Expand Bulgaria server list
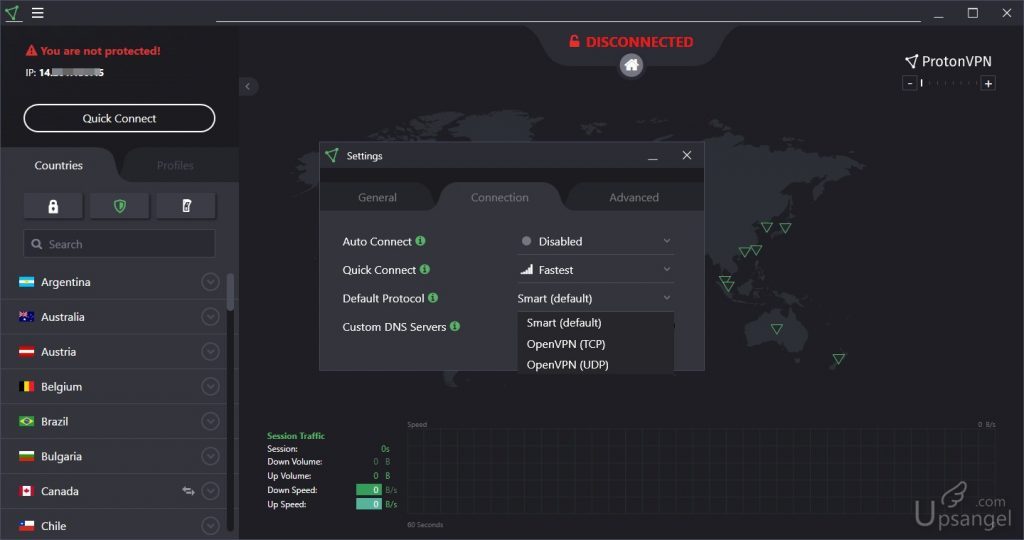The image size is (1024, 540). (210, 456)
